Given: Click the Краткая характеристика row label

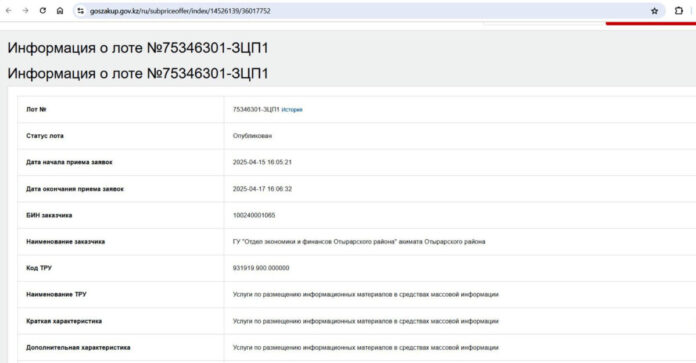Looking at the screenshot, I should tap(64, 321).
